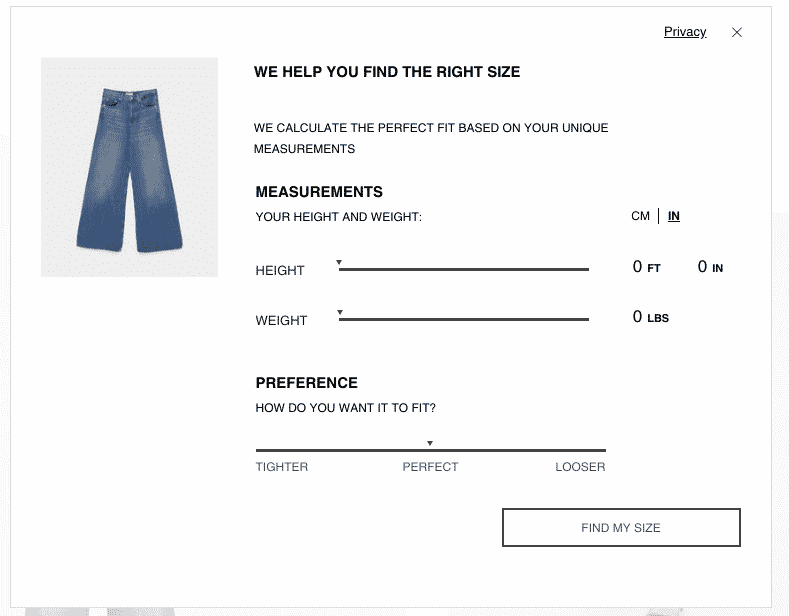Close the size finder dialog
This screenshot has width=789, height=616.
tap(737, 32)
